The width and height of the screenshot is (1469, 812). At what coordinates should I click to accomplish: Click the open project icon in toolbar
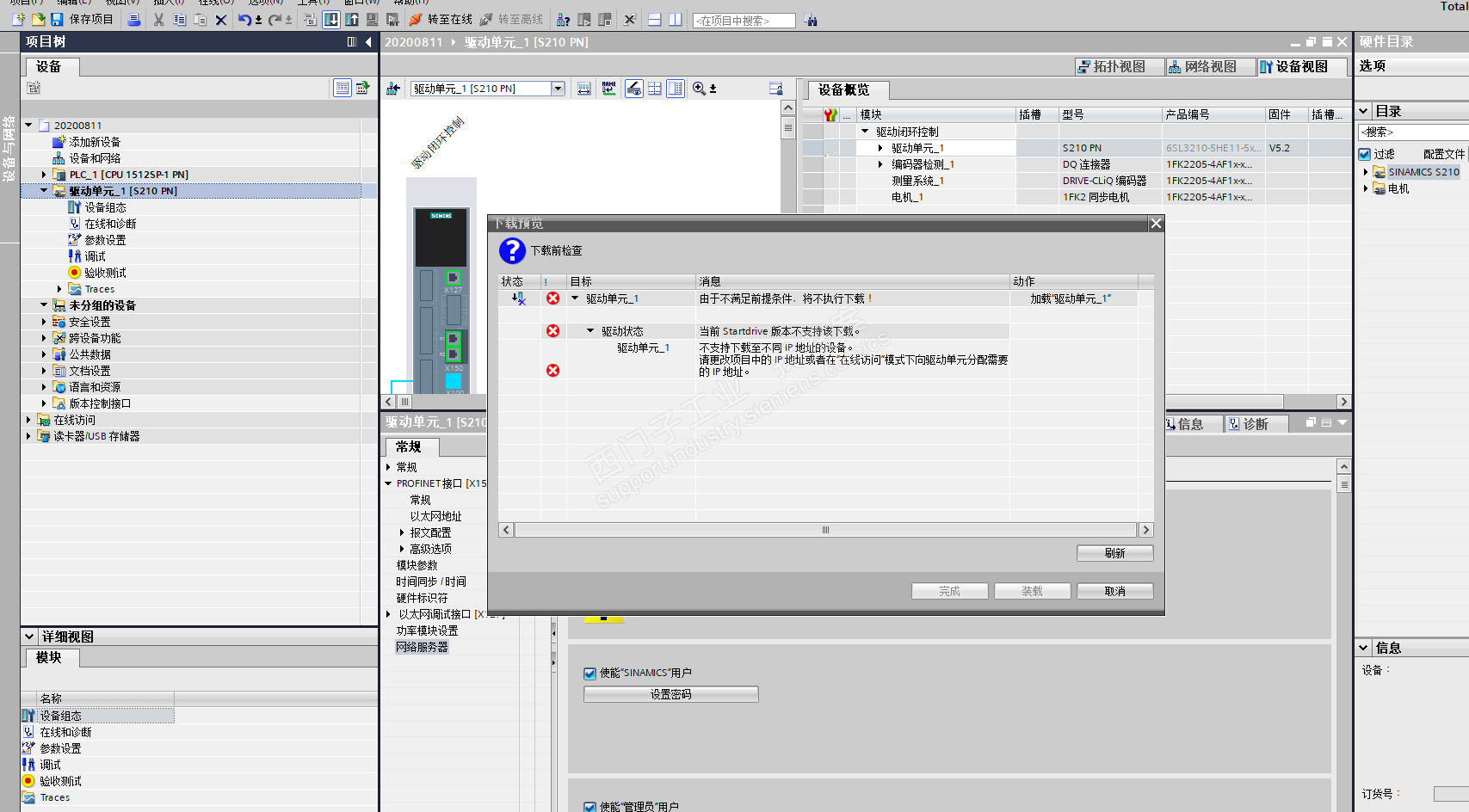[x=38, y=19]
